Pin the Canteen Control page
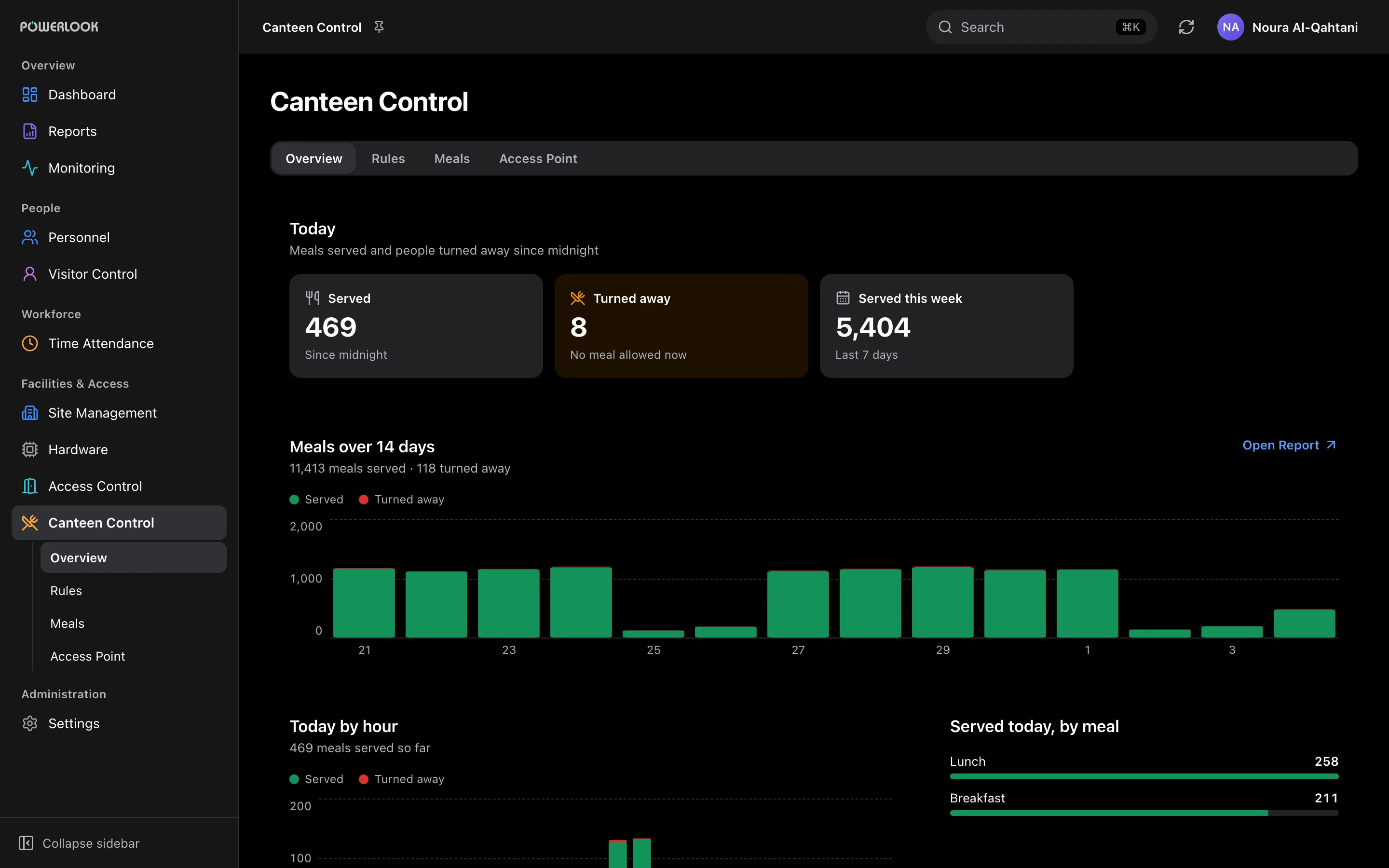This screenshot has width=1389, height=868. 379,27
